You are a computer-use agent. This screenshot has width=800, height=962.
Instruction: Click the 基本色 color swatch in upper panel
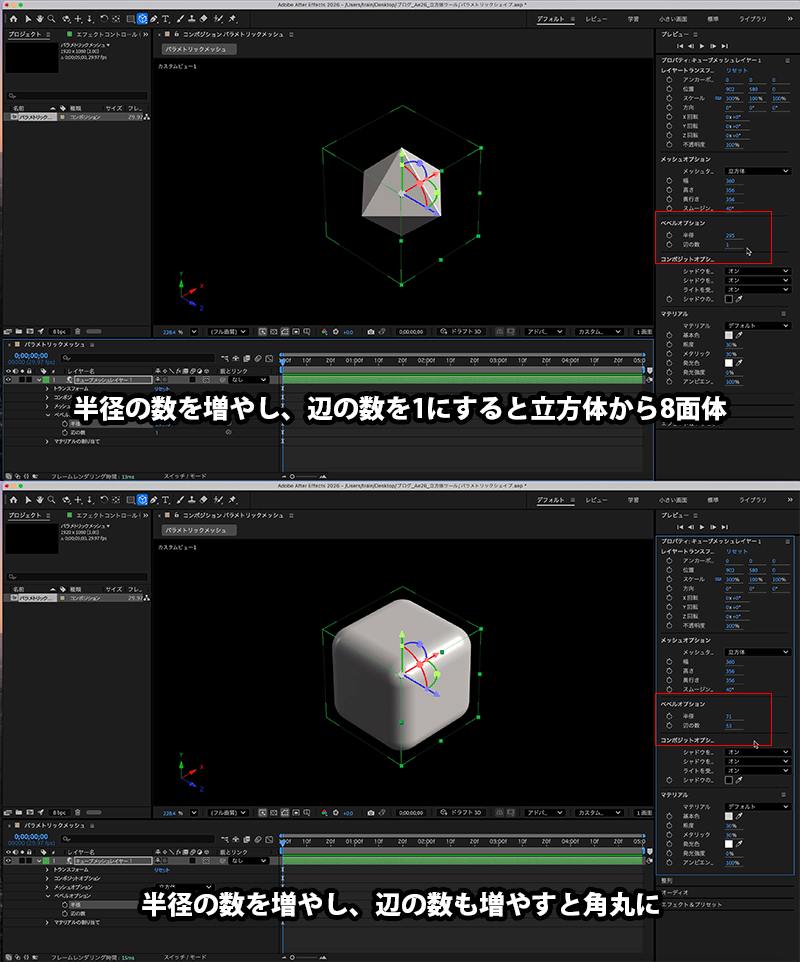[x=729, y=335]
